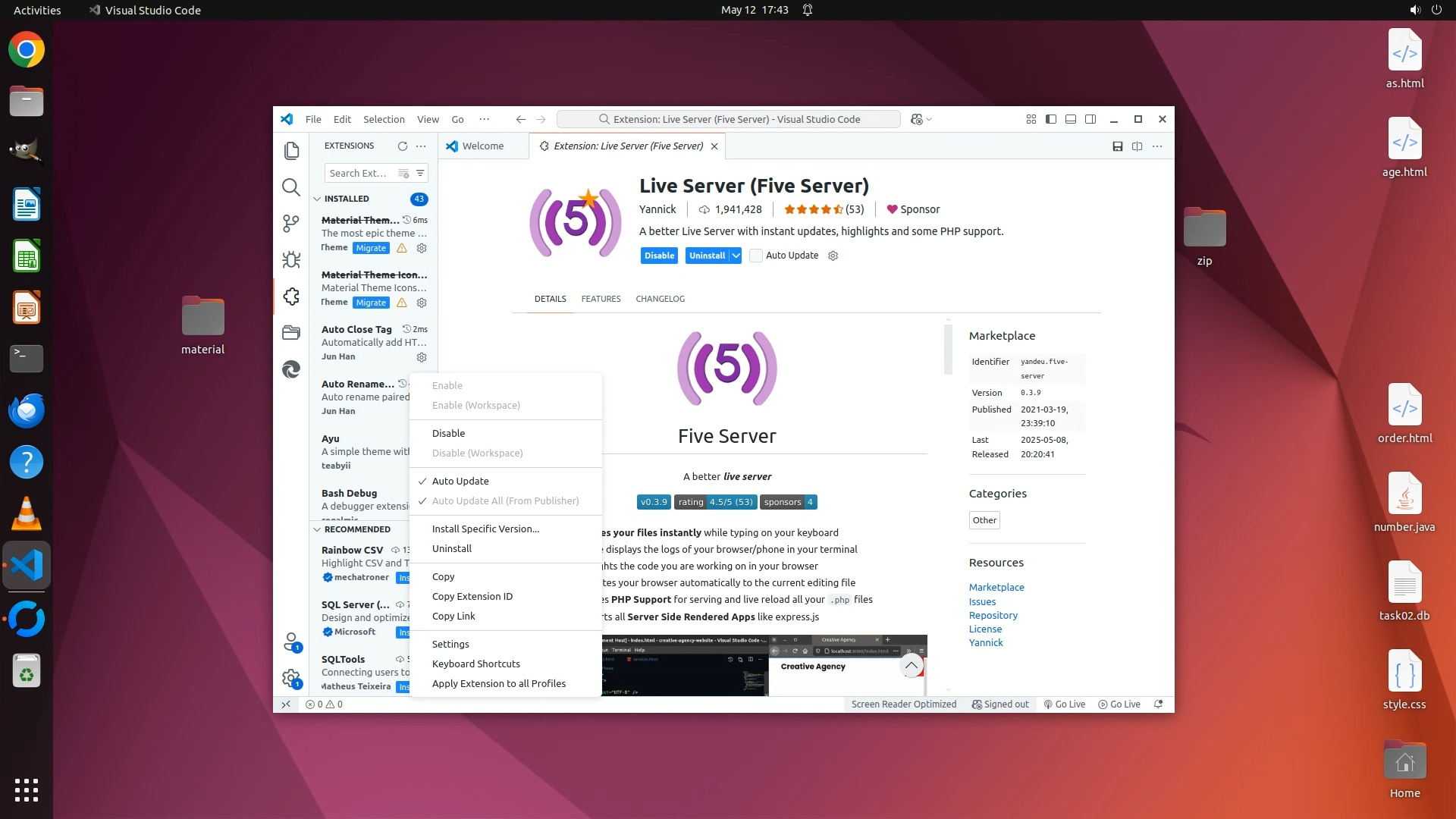Refresh the extensions list
The height and width of the screenshot is (819, 1456).
[403, 146]
